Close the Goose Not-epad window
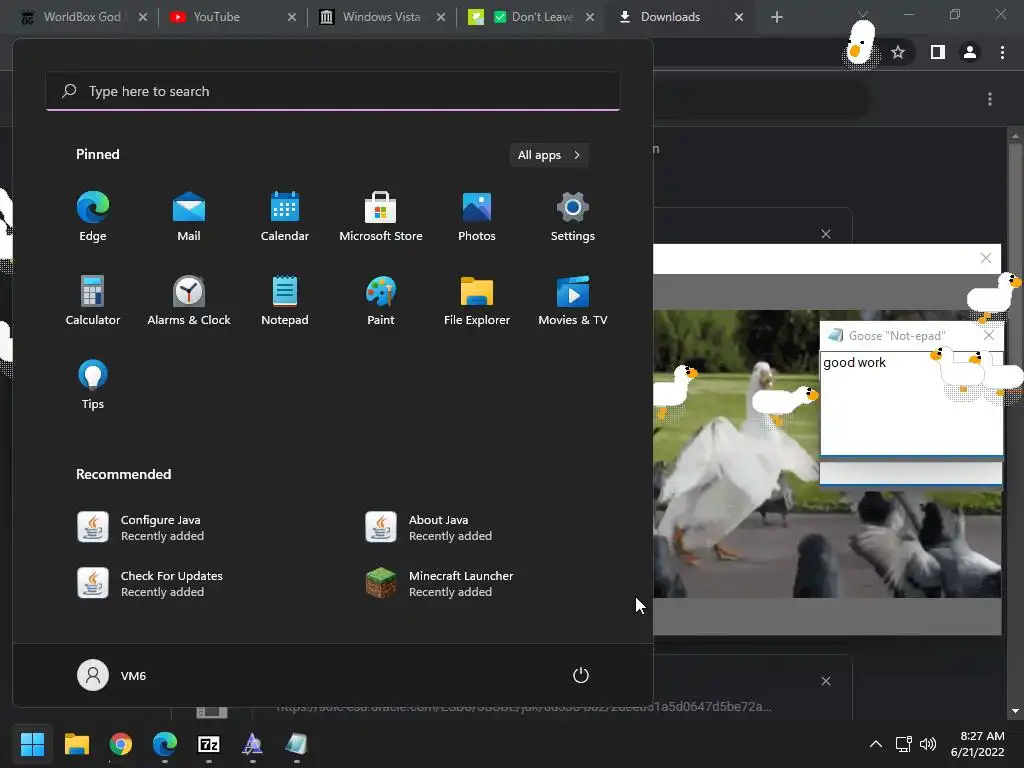 [x=989, y=336]
